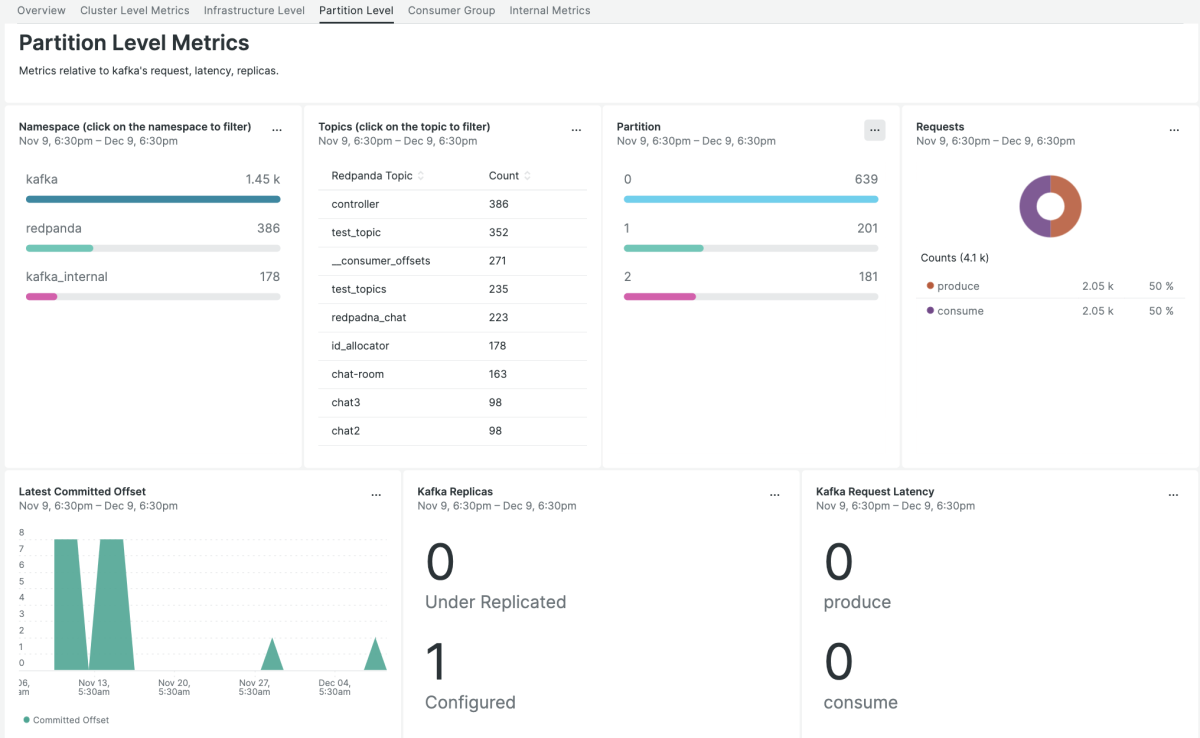The width and height of the screenshot is (1200, 738).
Task: Toggle the produce legend entry
Action: click(x=958, y=286)
